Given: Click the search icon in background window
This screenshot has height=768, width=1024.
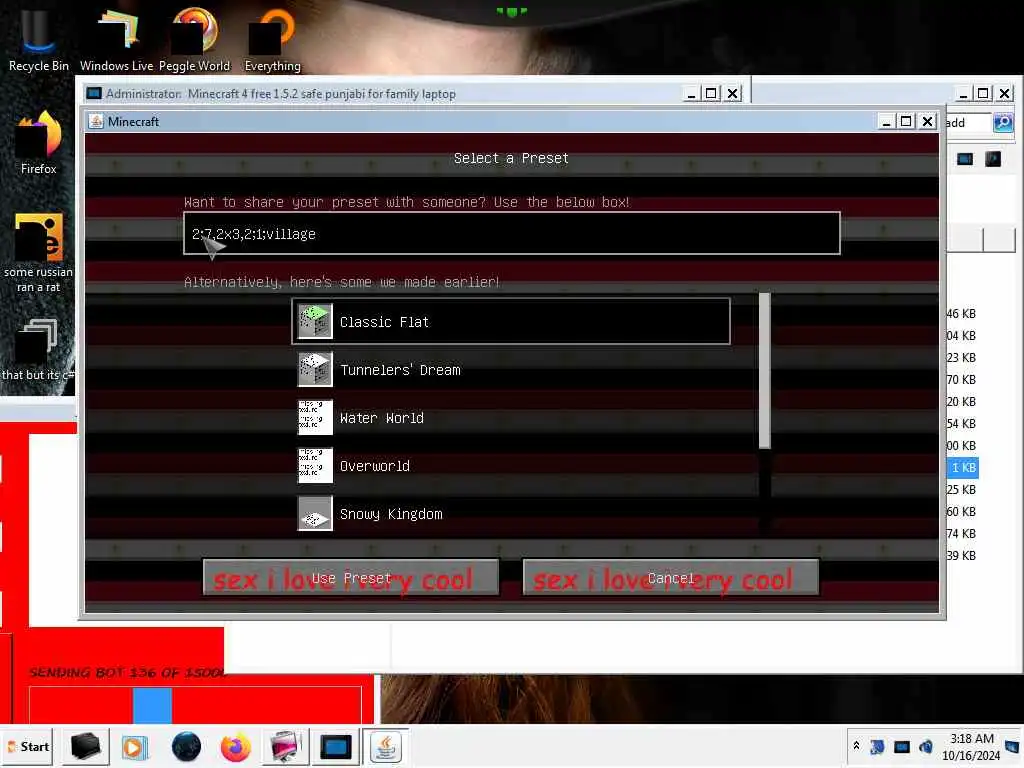Looking at the screenshot, I should (1003, 122).
